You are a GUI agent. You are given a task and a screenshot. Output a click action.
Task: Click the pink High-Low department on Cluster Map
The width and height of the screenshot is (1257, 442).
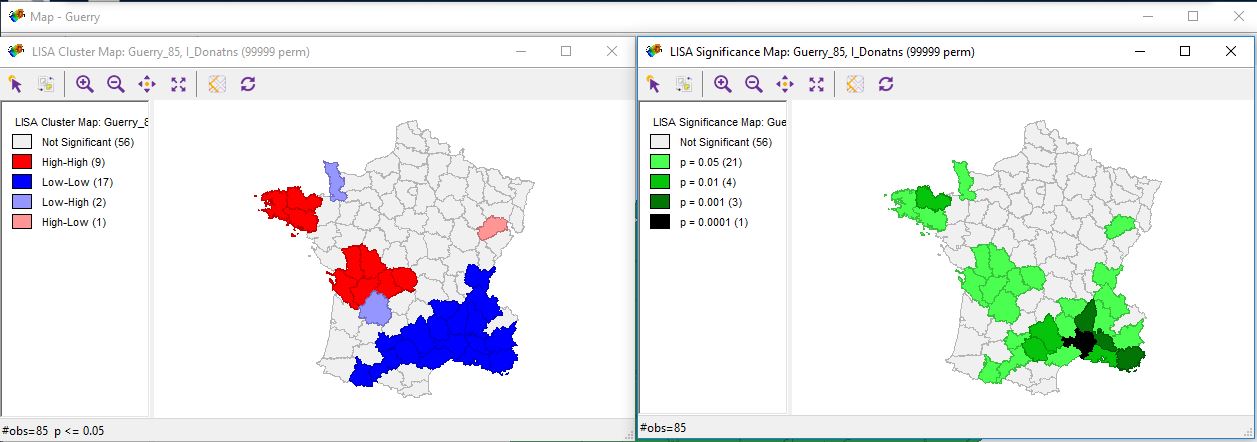(x=492, y=227)
